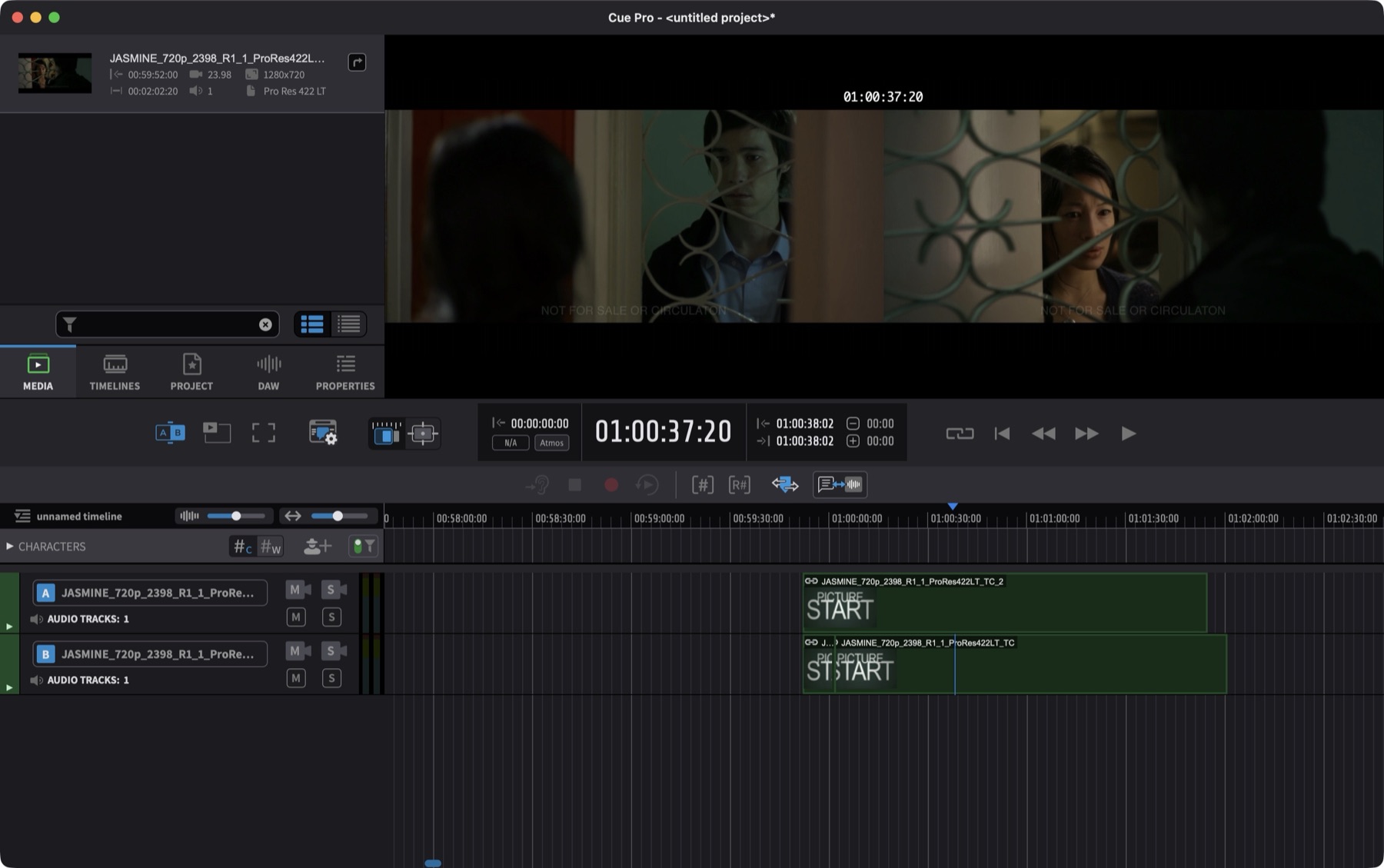Open the unnamed timeline menu icon
Image resolution: width=1384 pixels, height=868 pixels.
[22, 516]
